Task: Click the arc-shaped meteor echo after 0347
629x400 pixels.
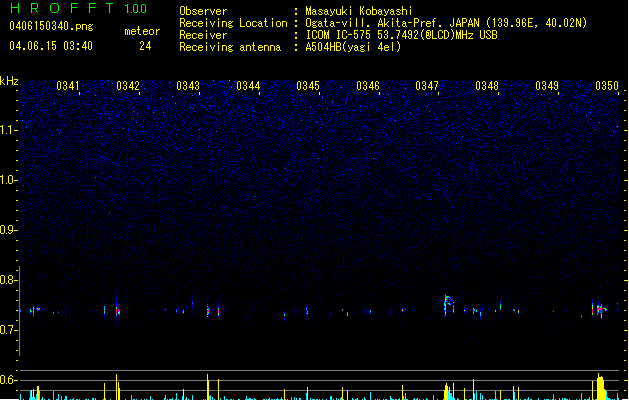Action: (x=449, y=305)
